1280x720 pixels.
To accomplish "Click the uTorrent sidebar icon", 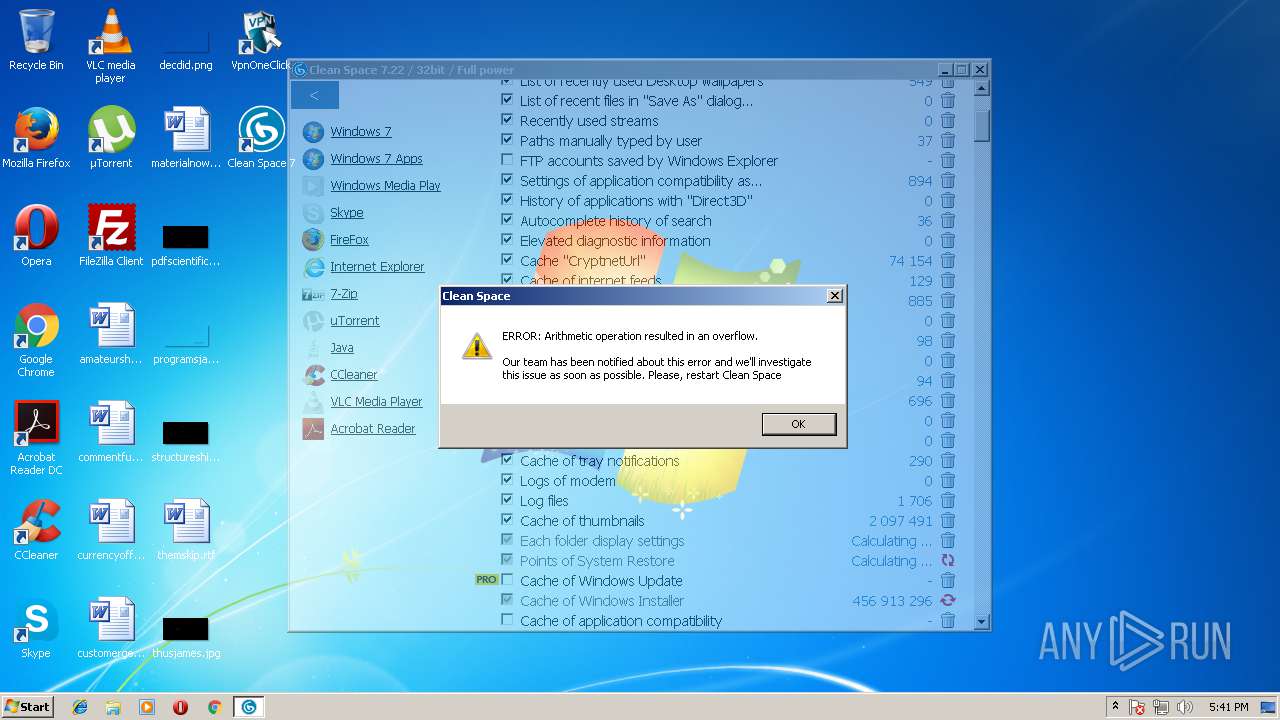I will pyautogui.click(x=313, y=321).
